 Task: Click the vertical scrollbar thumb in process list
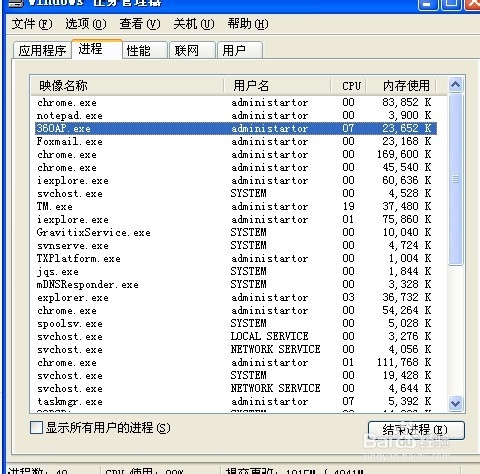pos(455,179)
